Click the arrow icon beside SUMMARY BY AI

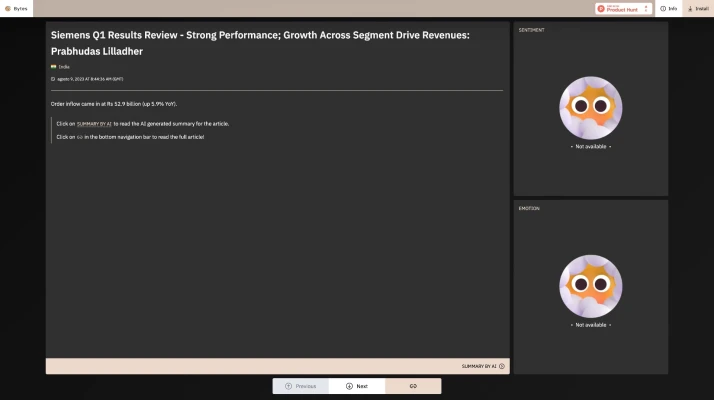click(502, 366)
